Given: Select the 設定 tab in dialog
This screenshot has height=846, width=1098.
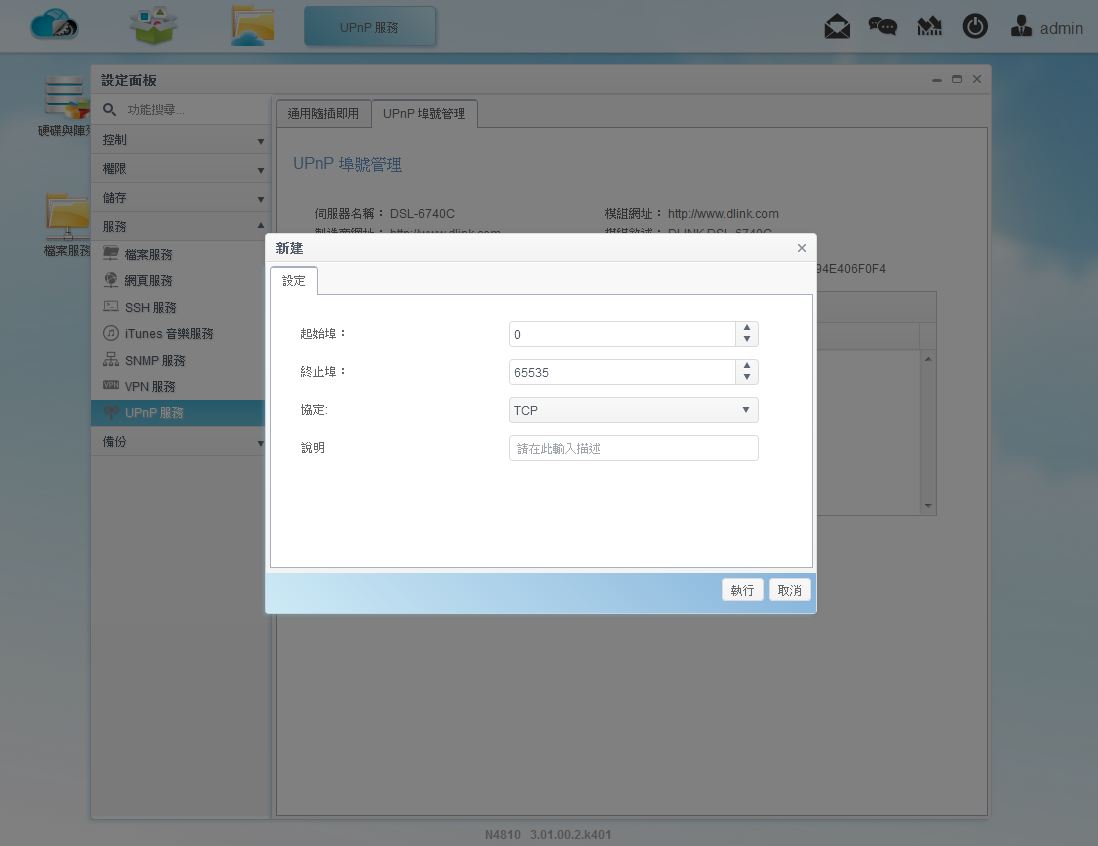Looking at the screenshot, I should [x=293, y=281].
